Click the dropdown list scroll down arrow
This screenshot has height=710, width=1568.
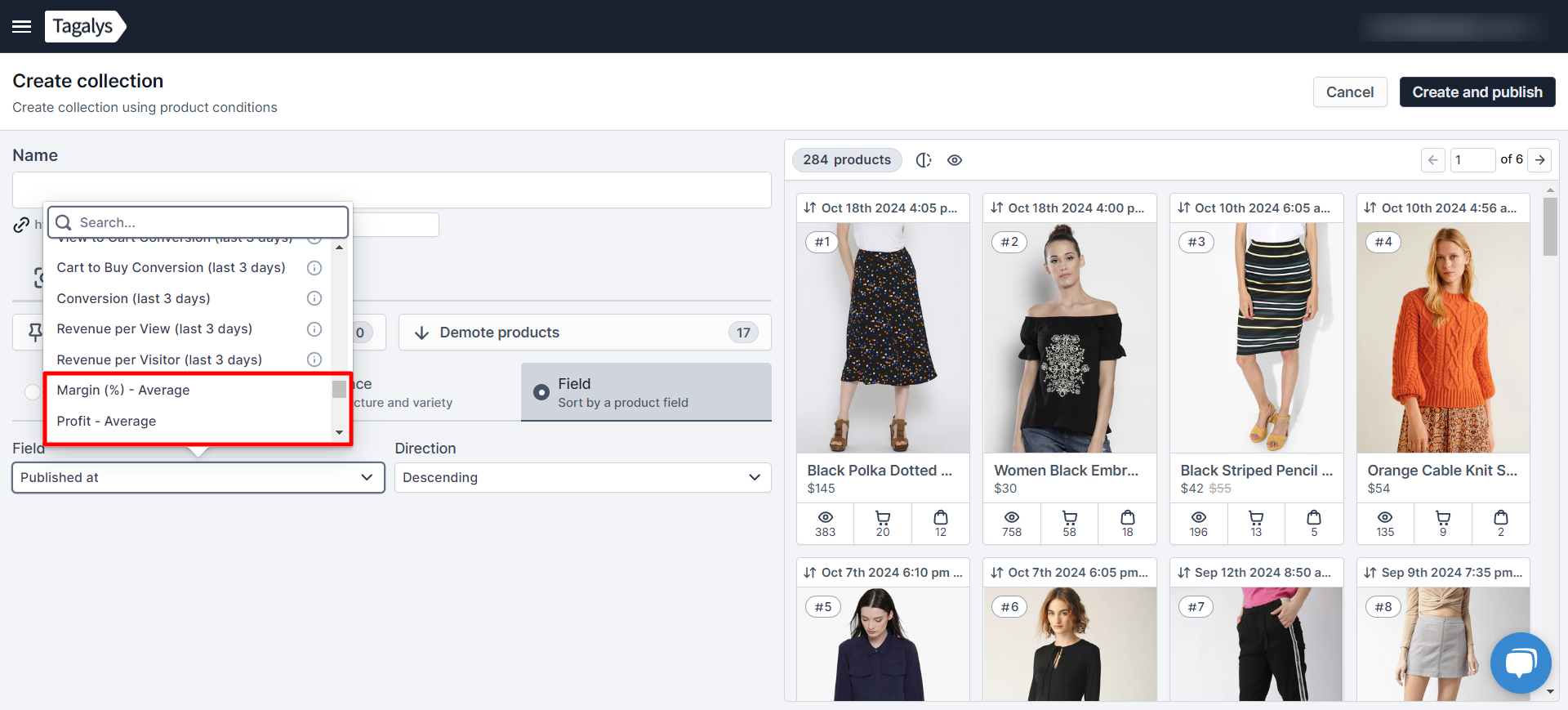(339, 432)
